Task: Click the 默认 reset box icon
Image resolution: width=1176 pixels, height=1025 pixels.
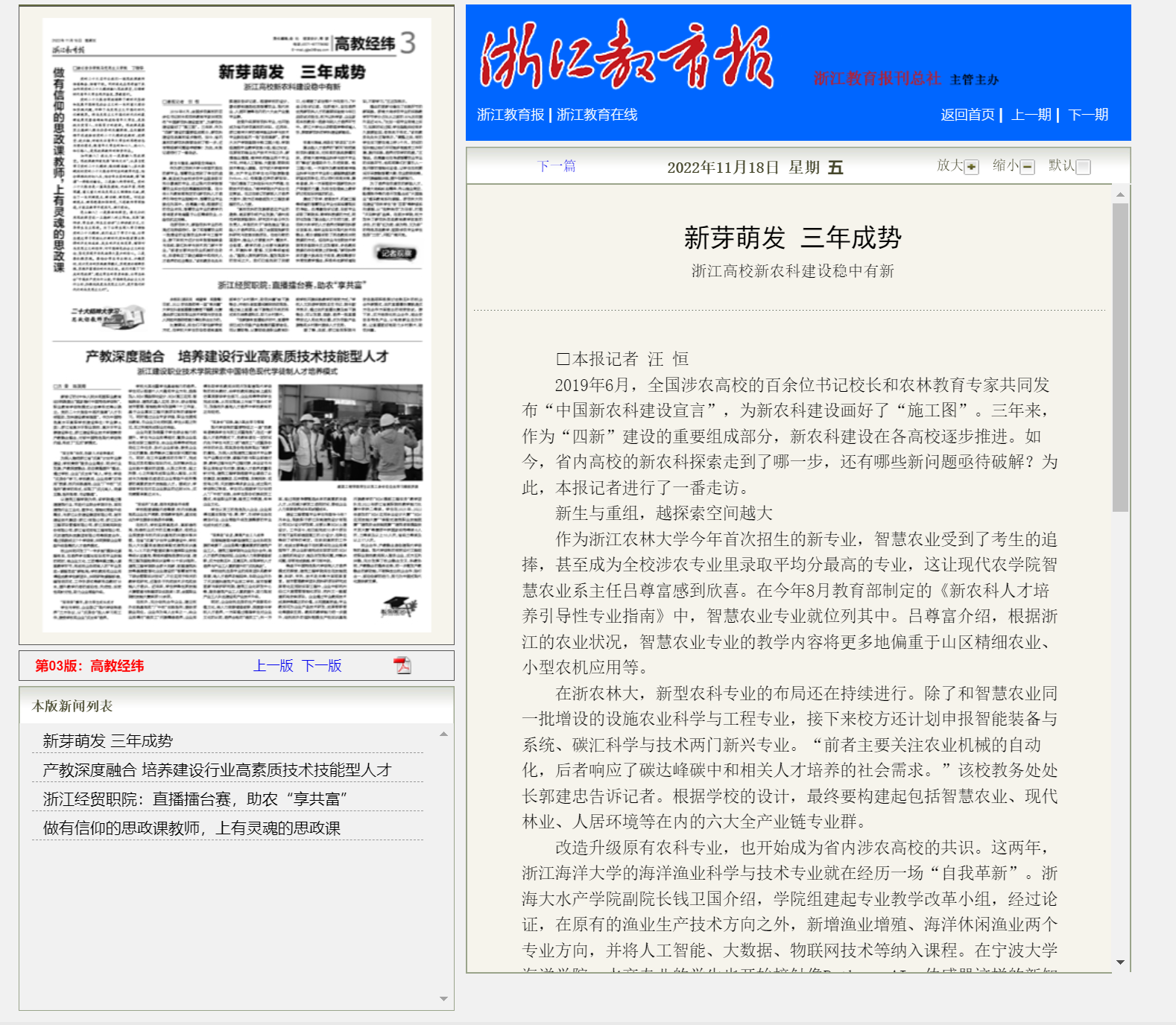Action: coord(1084,167)
